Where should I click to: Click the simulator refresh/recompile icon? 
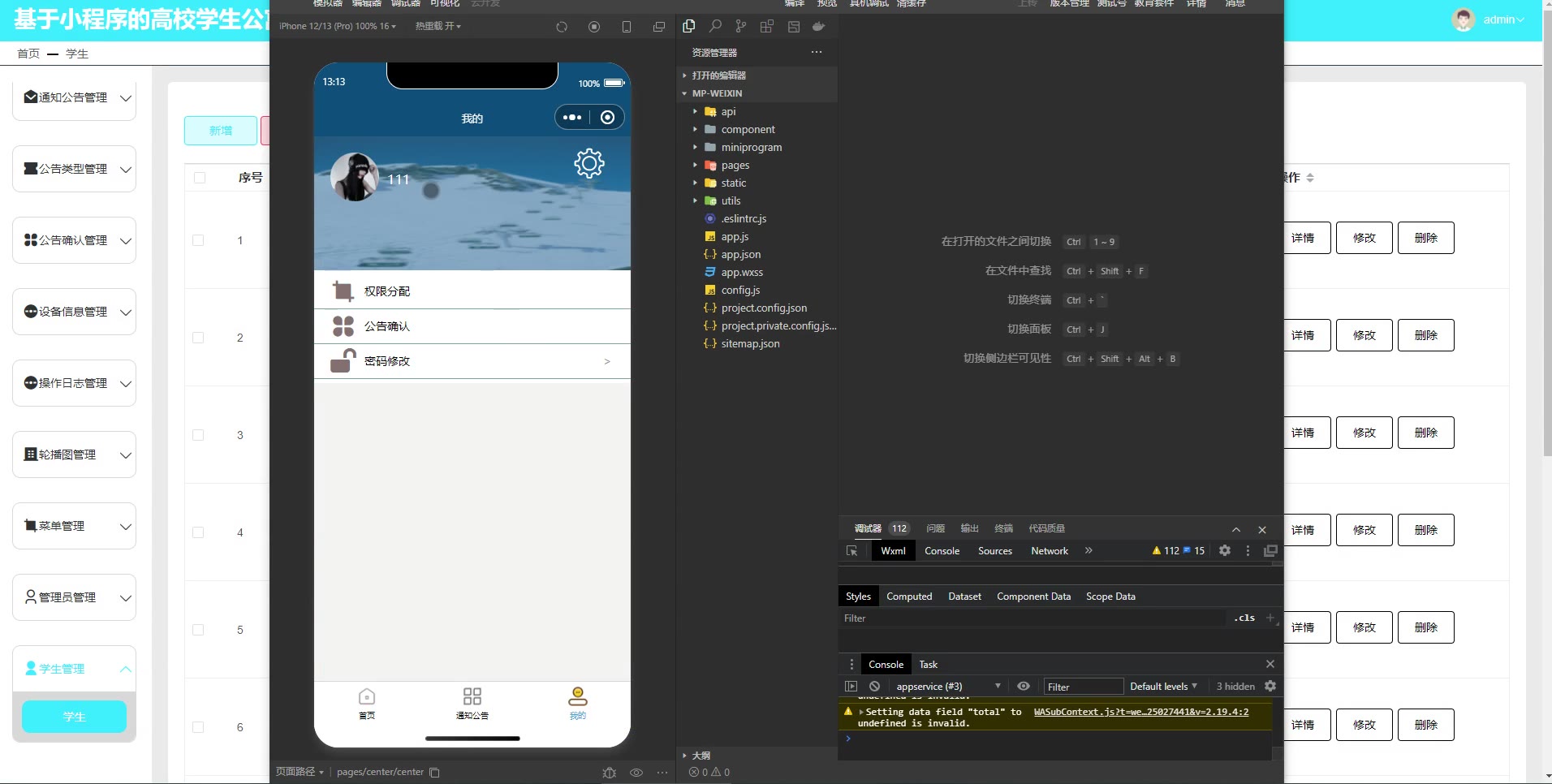[562, 27]
